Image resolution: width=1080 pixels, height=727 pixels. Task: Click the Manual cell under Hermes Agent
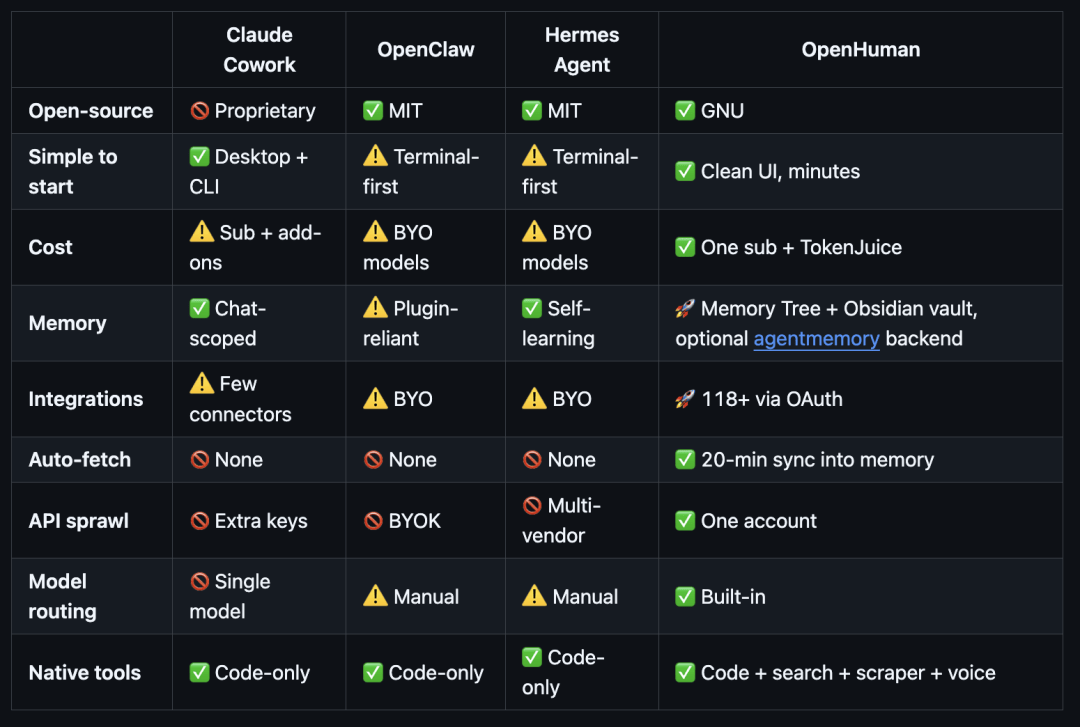[582, 596]
